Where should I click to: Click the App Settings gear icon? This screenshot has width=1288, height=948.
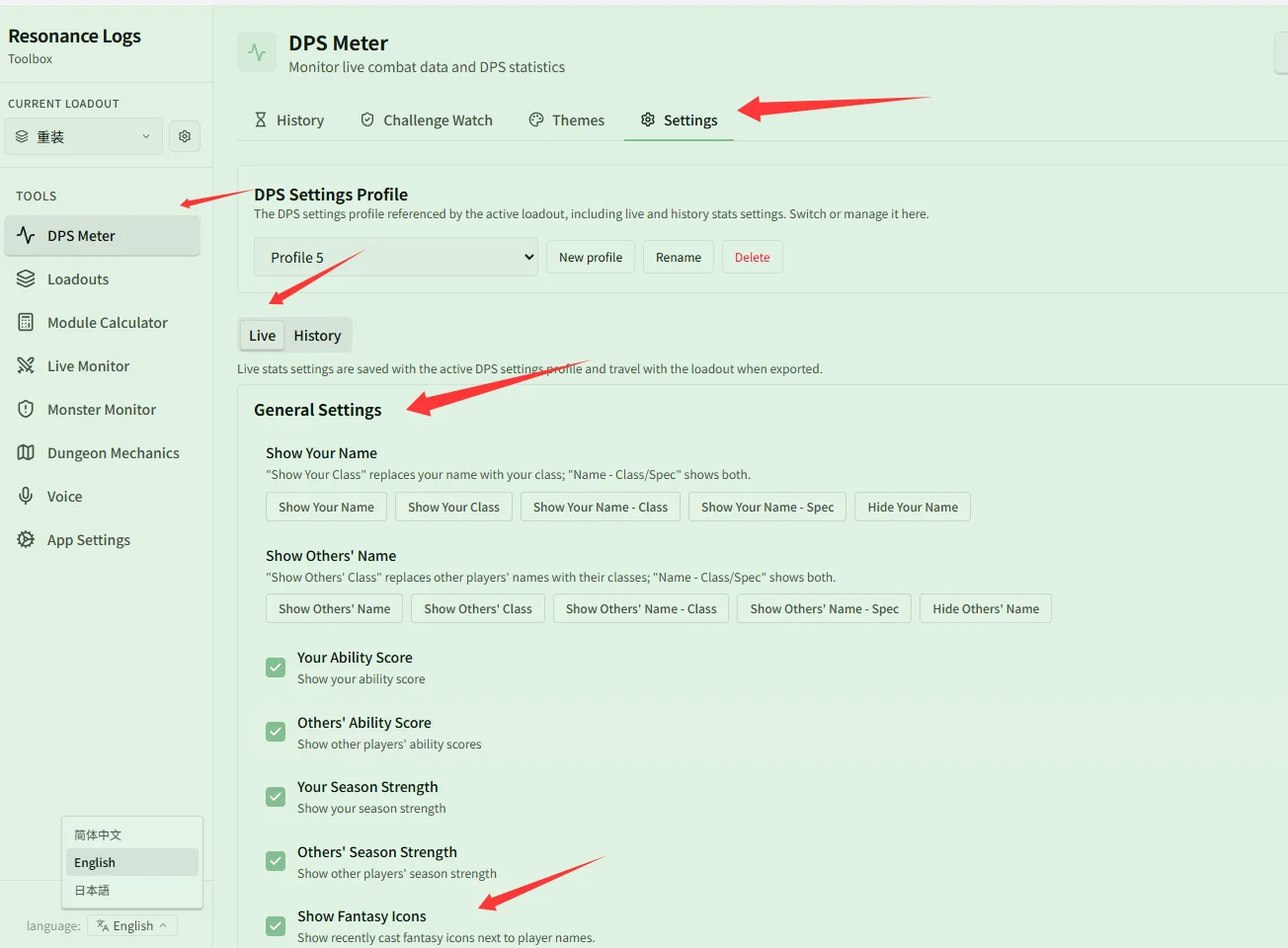[x=26, y=539]
